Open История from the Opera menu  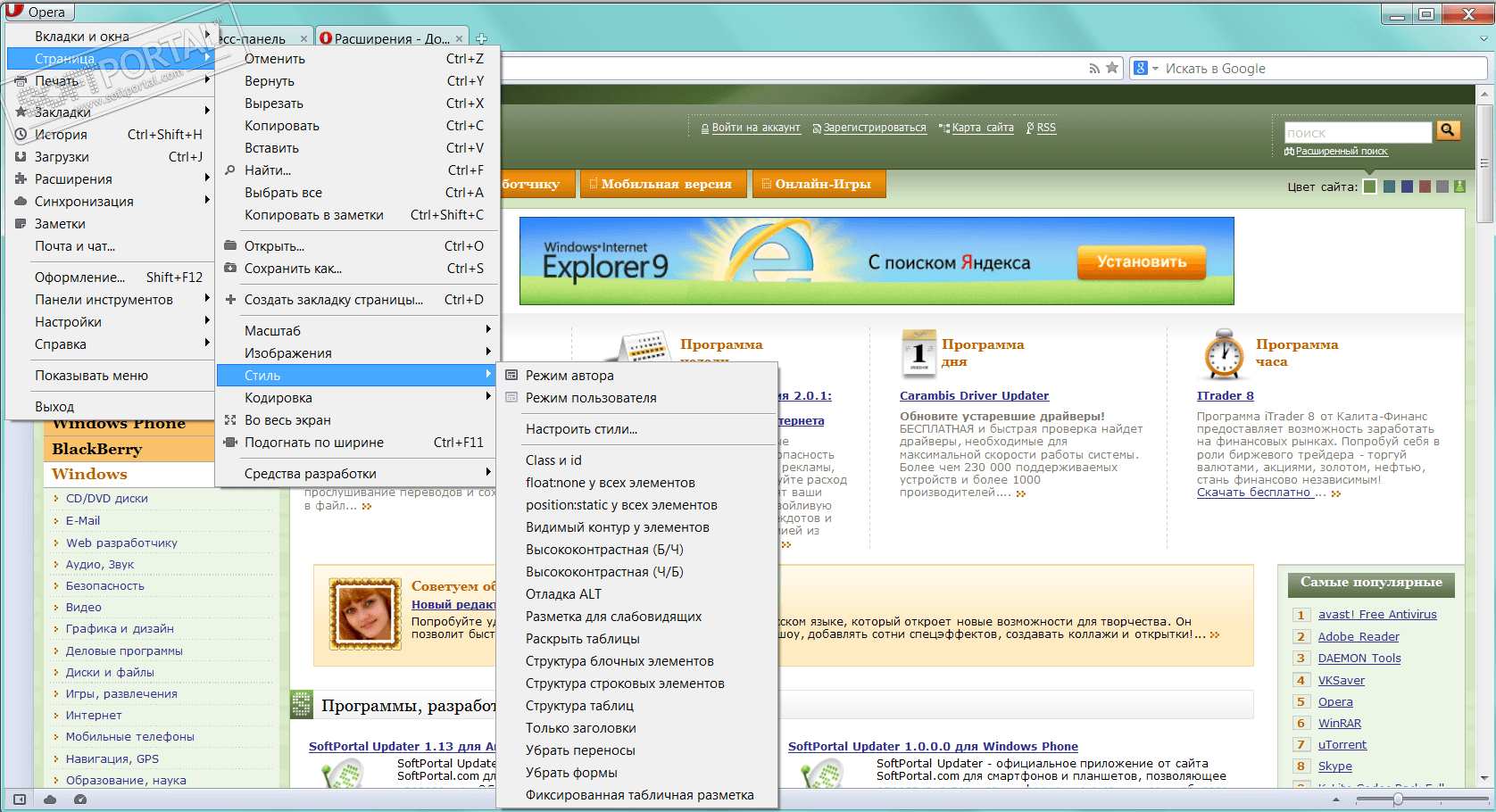pyautogui.click(x=110, y=135)
